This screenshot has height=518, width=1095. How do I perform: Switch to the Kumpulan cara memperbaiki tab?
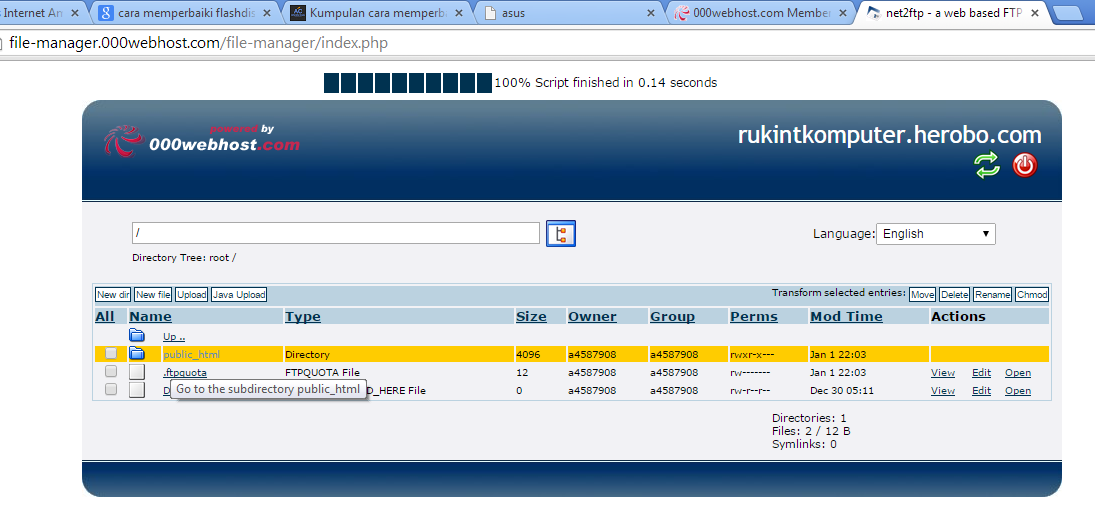pos(377,13)
